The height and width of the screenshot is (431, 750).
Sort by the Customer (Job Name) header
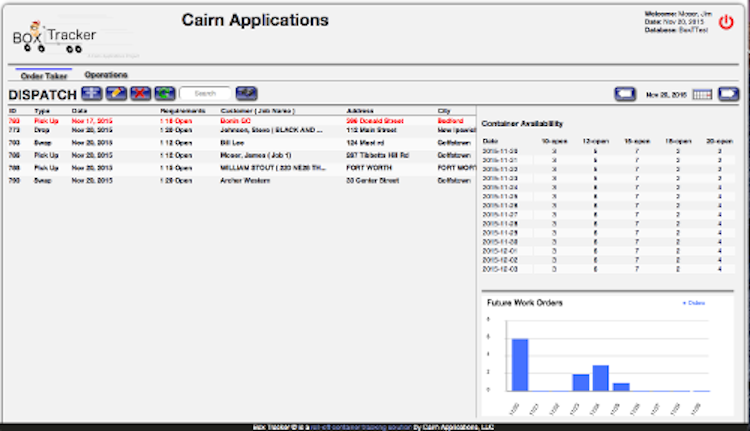(x=258, y=111)
